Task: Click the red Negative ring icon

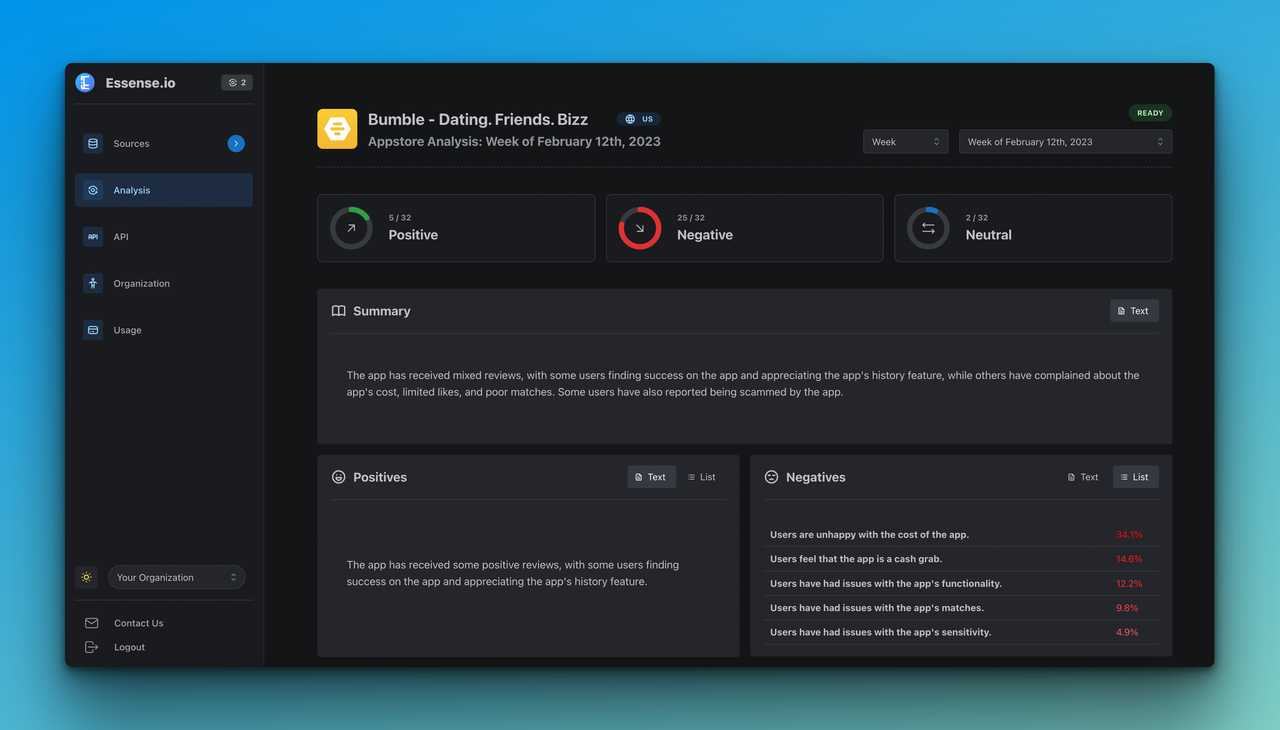Action: 640,228
